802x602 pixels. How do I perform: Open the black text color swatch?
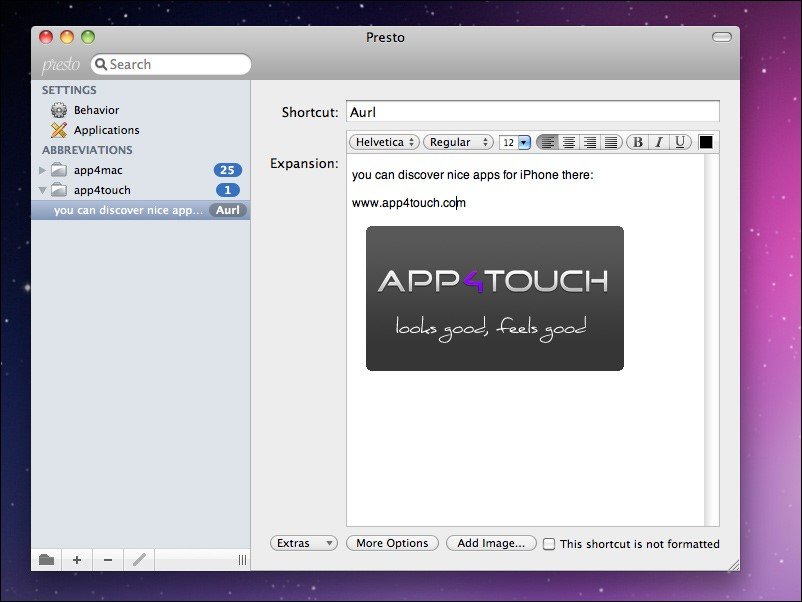point(706,142)
